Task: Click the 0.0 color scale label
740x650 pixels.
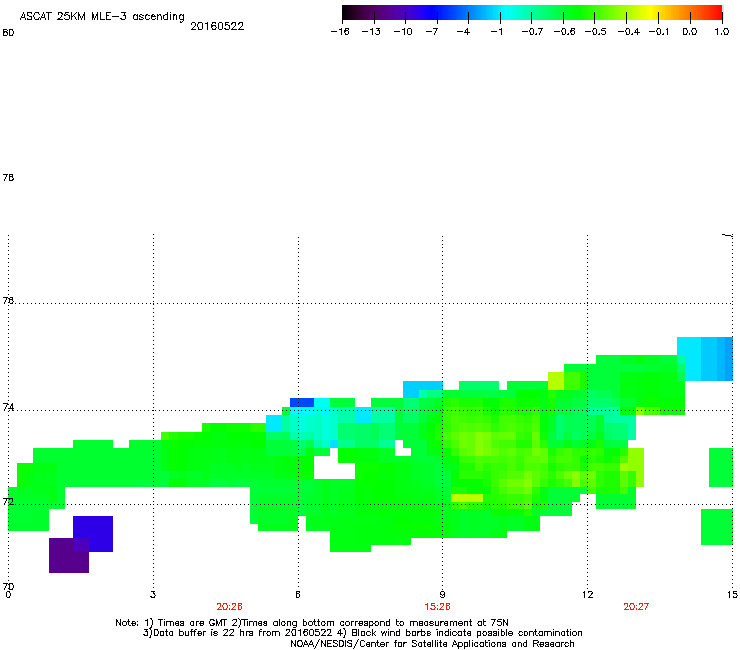Action: [x=690, y=32]
